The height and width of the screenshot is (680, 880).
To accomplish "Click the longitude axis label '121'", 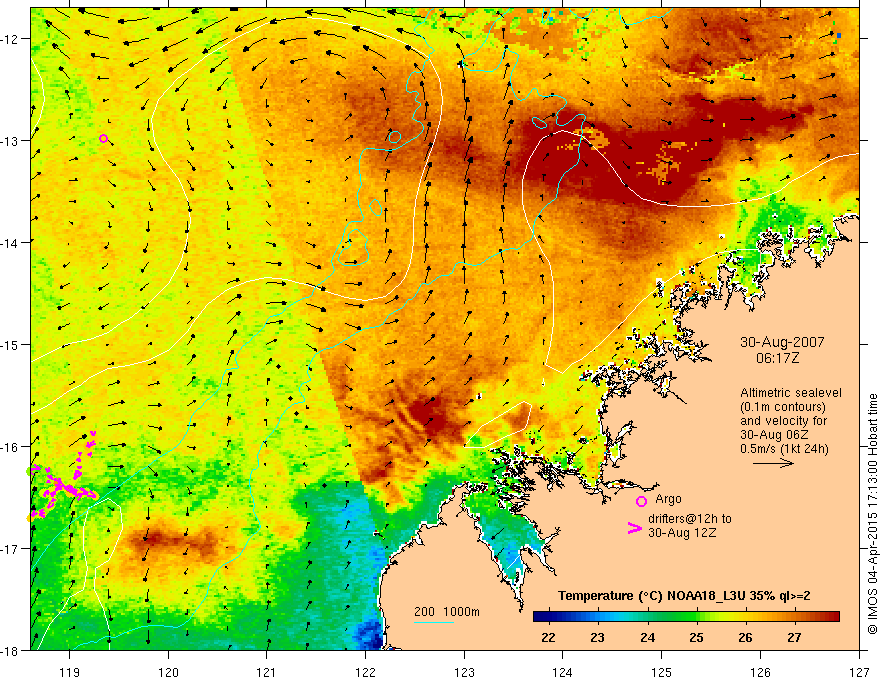I will [267, 672].
